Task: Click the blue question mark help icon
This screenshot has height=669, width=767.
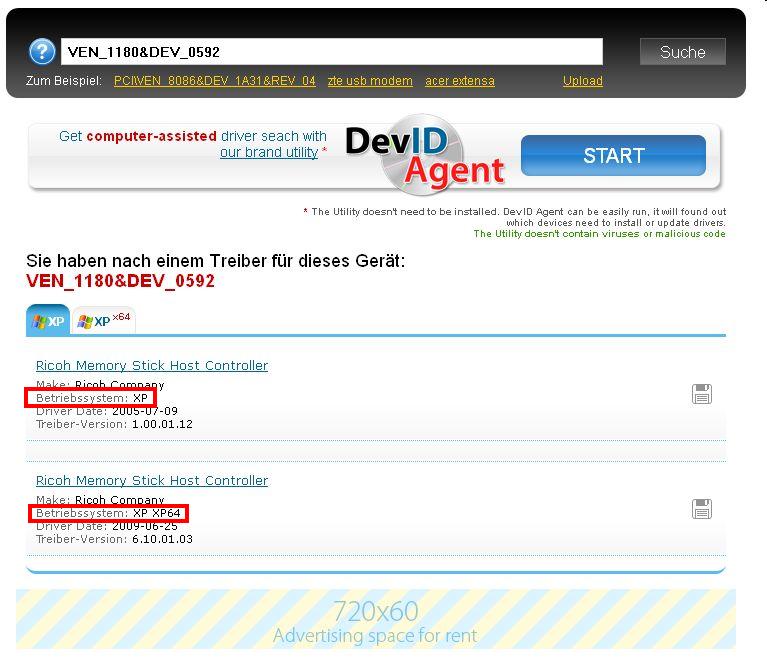Action: pos(42,51)
